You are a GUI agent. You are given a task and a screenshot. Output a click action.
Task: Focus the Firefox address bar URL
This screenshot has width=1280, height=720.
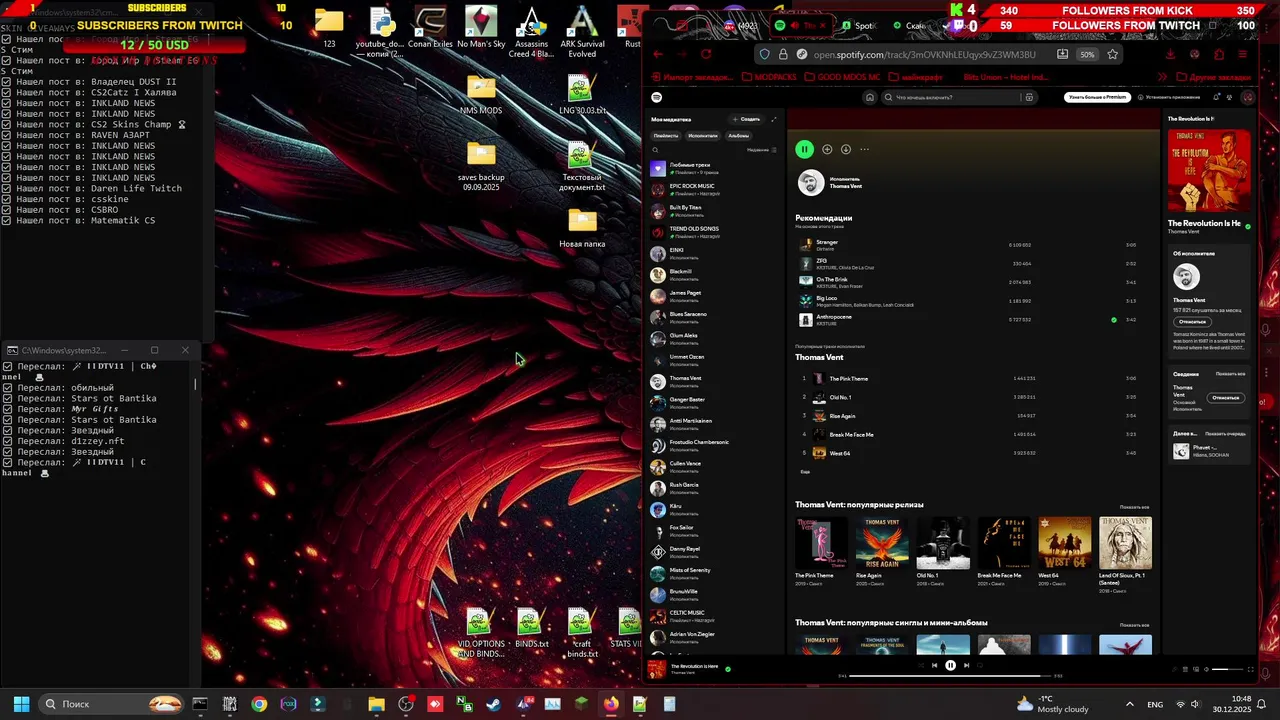pyautogui.click(x=924, y=54)
